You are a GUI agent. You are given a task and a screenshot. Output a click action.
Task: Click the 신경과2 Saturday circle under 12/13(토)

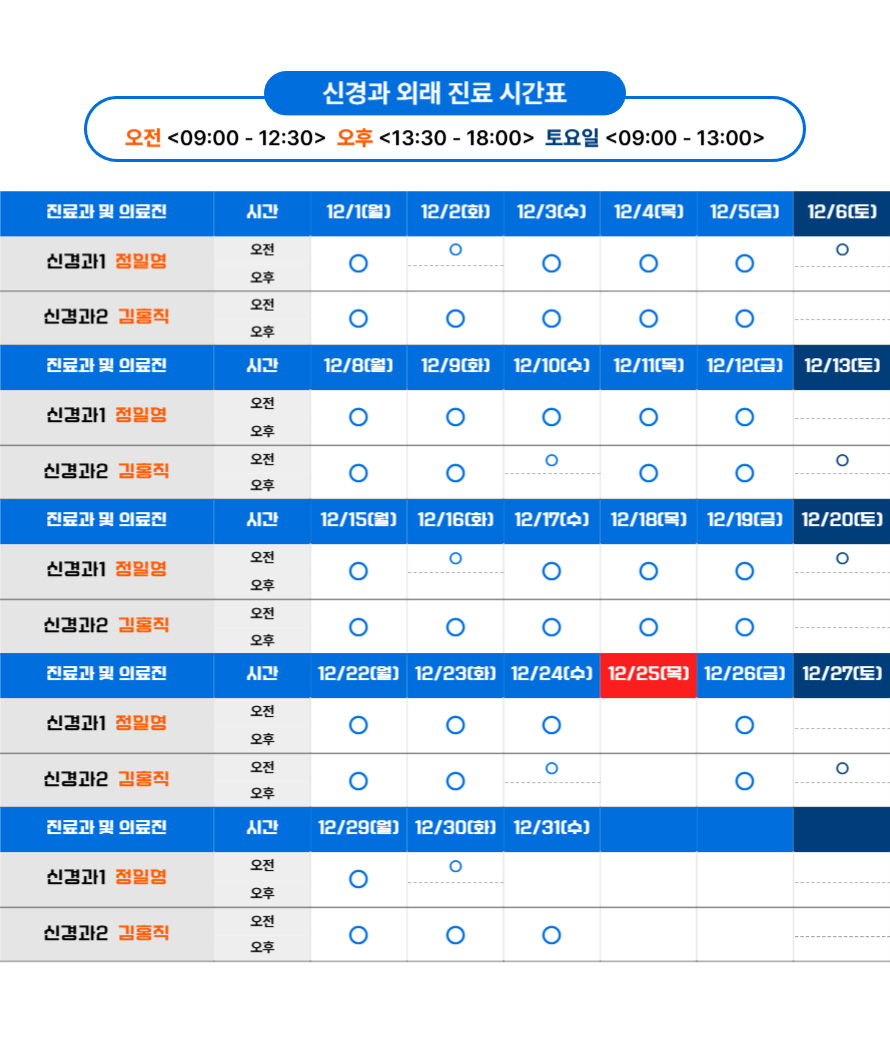pos(842,460)
